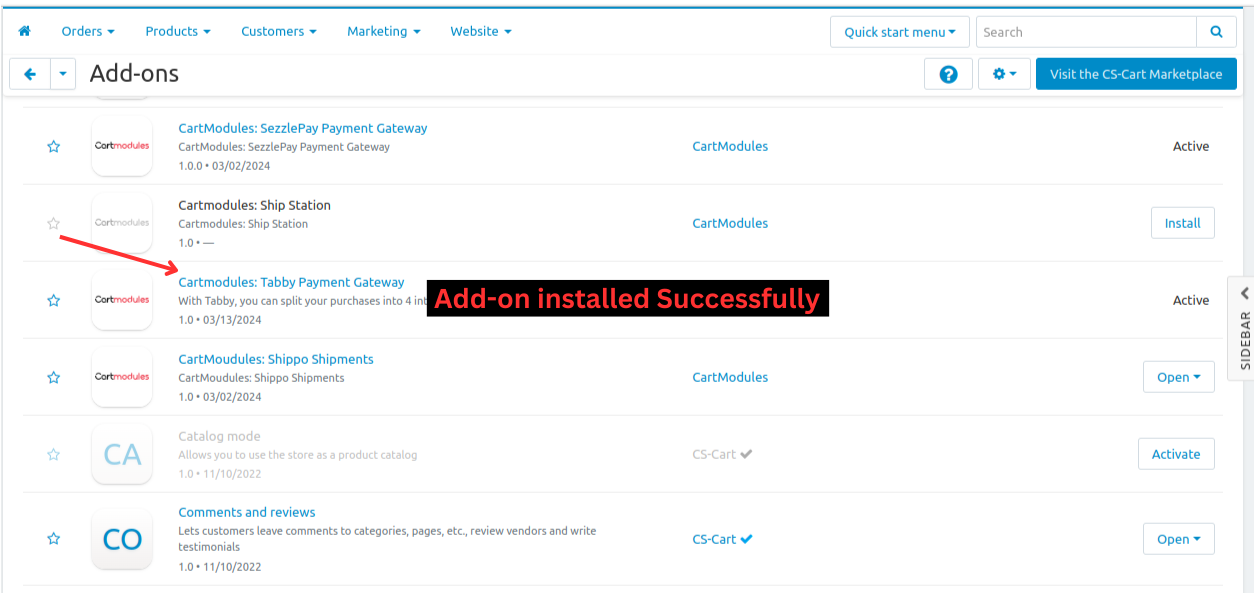Toggle favorite star for Tabby Payment Gateway
Viewport: 1254px width, 593px height.
pyautogui.click(x=54, y=300)
